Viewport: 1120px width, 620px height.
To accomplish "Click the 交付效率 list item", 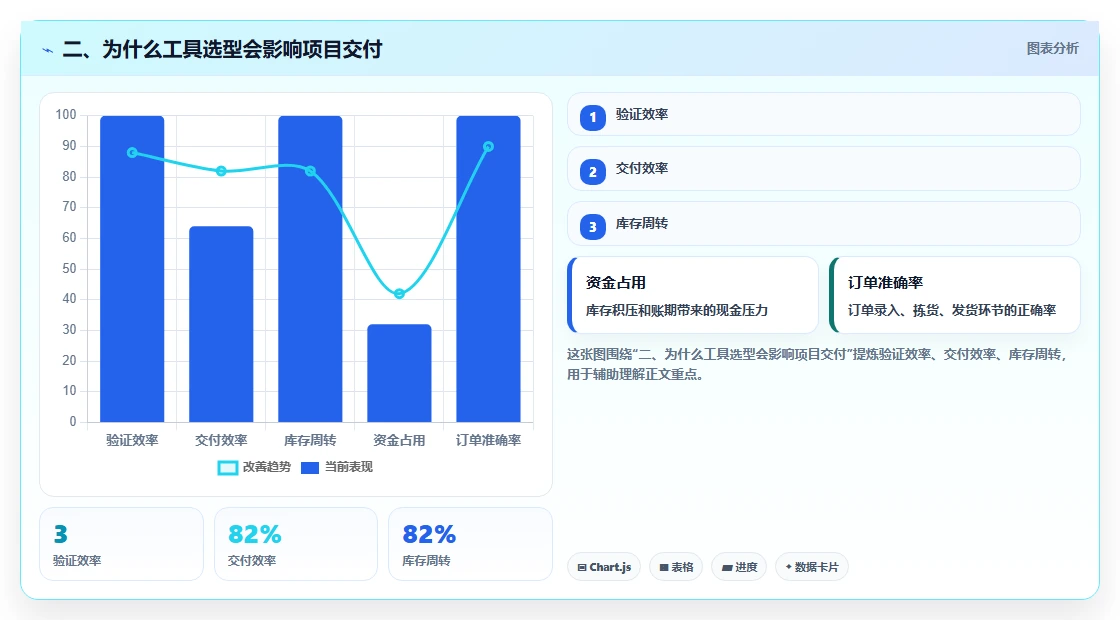I will [824, 169].
